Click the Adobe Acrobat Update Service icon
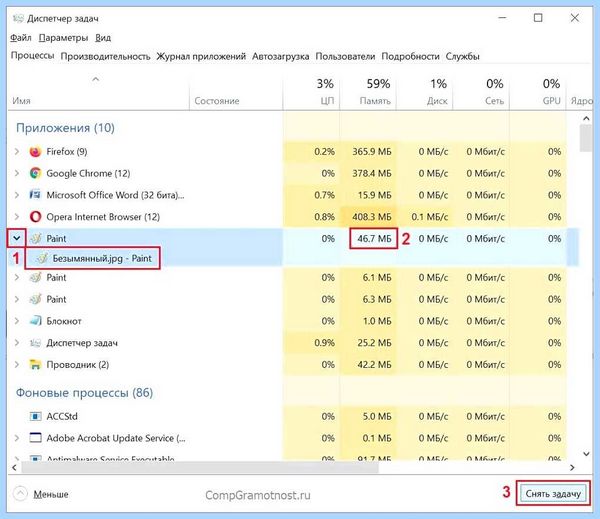 tap(35, 437)
